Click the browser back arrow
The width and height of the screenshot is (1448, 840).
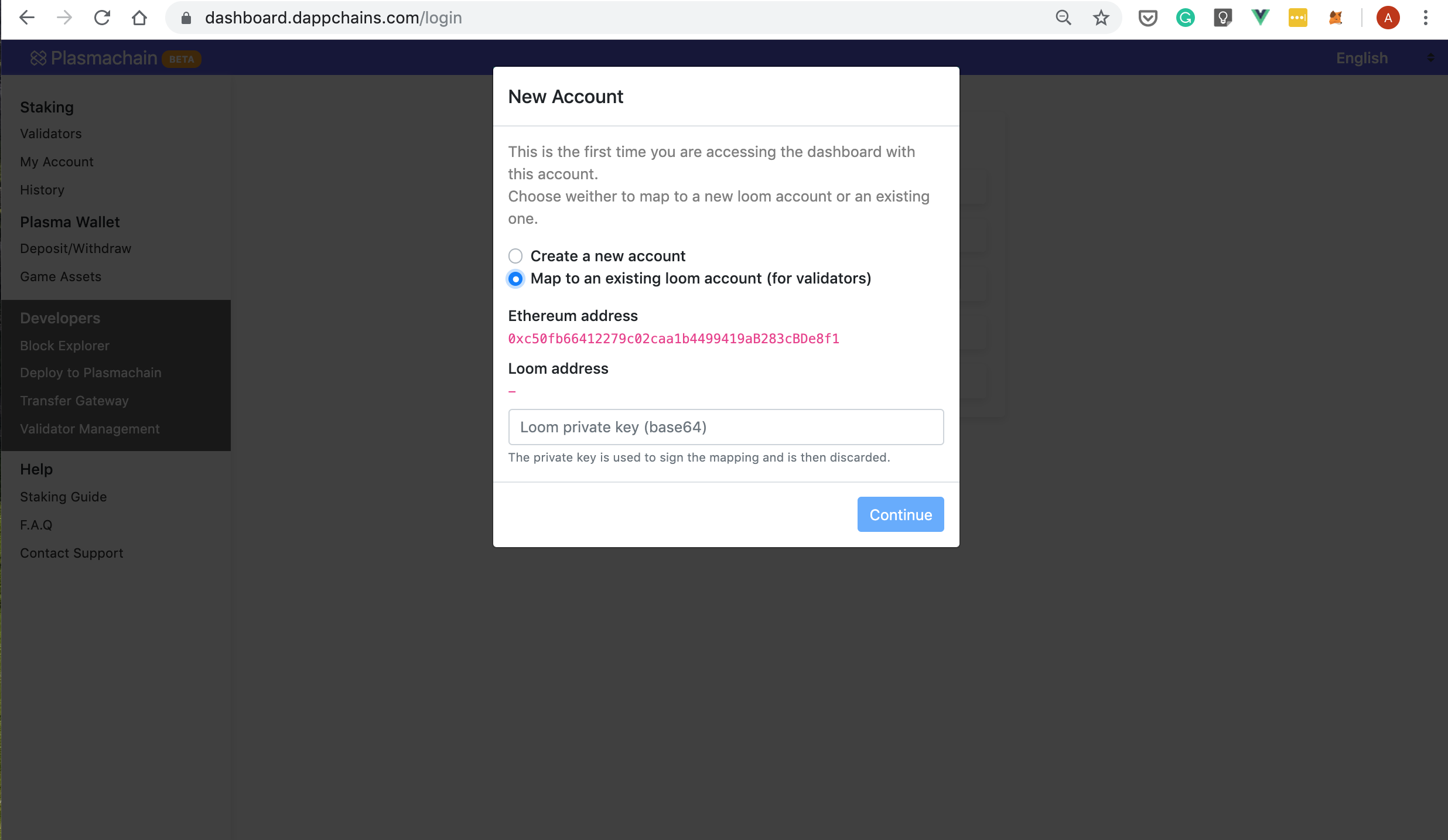pyautogui.click(x=27, y=18)
